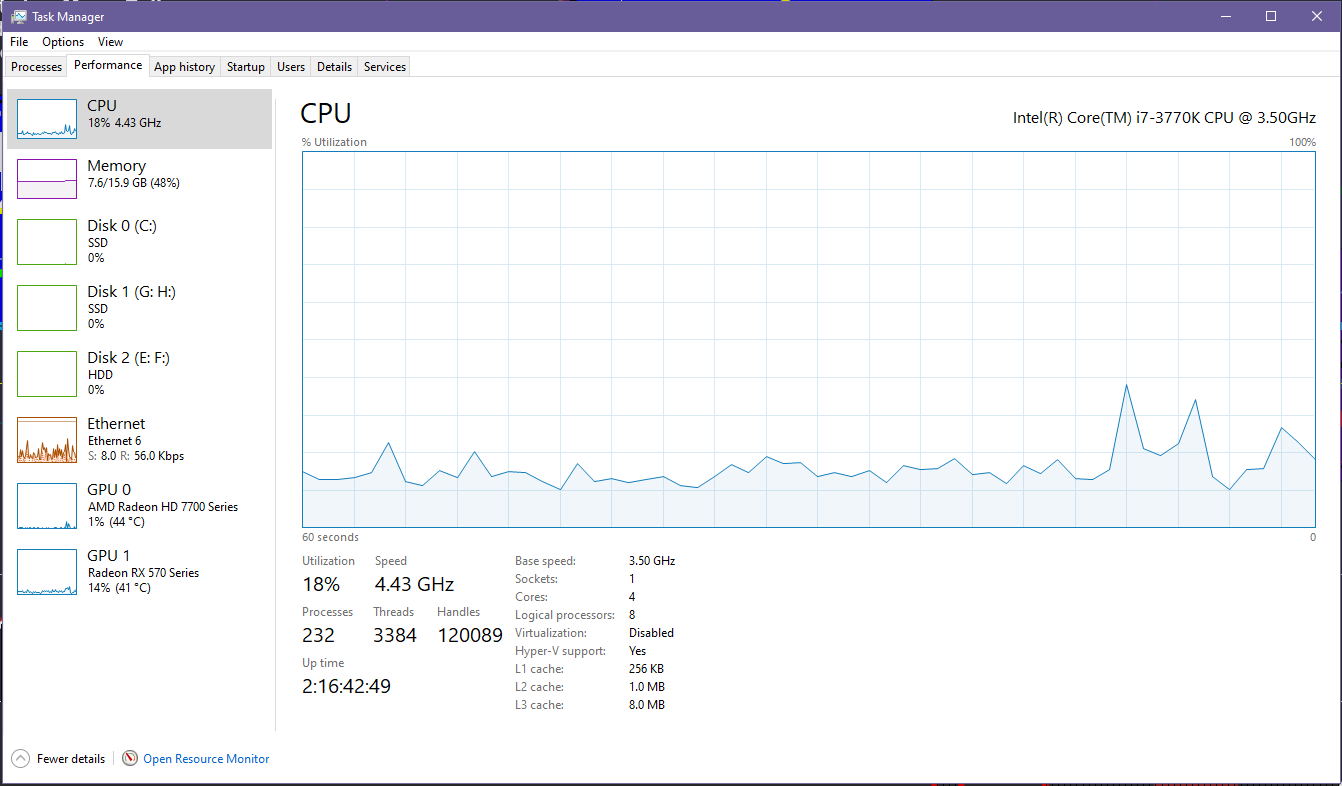The image size is (1342, 786).
Task: Click the Virtualization Disabled value
Action: click(651, 633)
